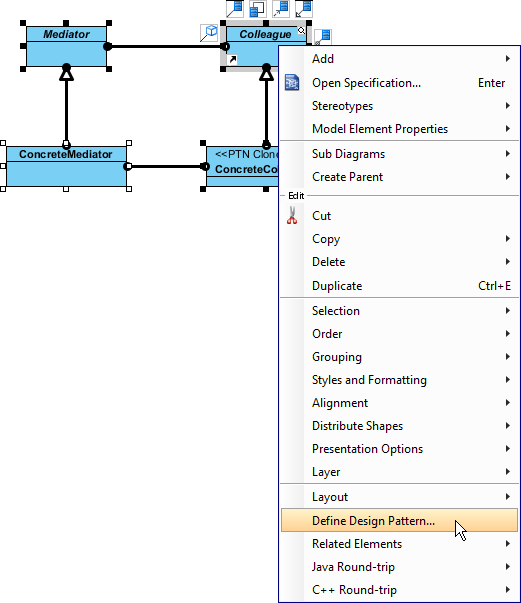The image size is (521, 603).
Task: Click the Mediator to Colleague association line
Action: (x=166, y=47)
